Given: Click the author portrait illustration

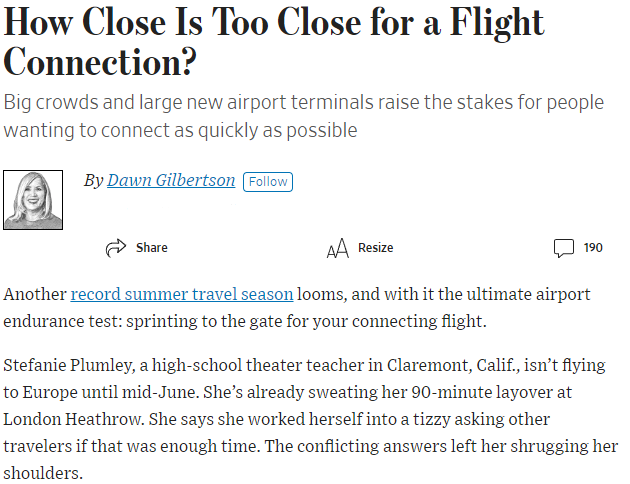Looking at the screenshot, I should pos(34,200).
